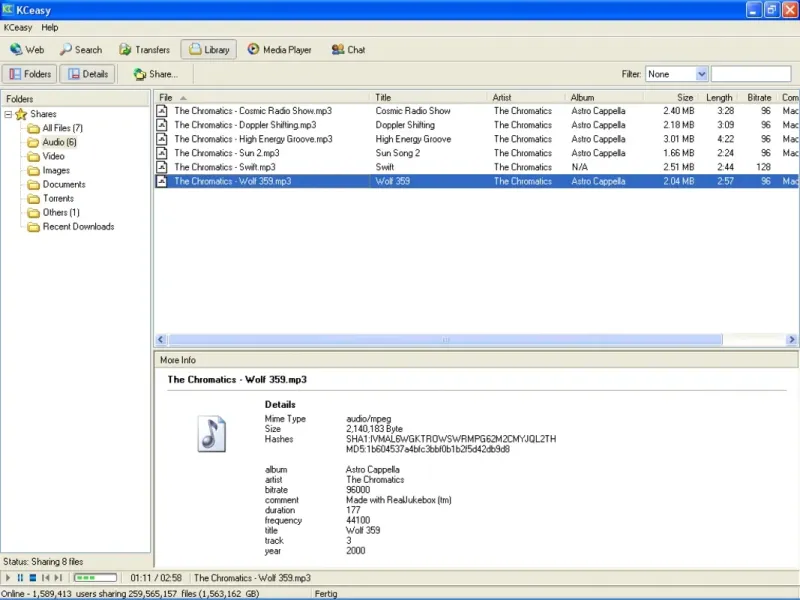The image size is (800, 600).
Task: Collapse the Shares tree node
Action: (x=9, y=114)
